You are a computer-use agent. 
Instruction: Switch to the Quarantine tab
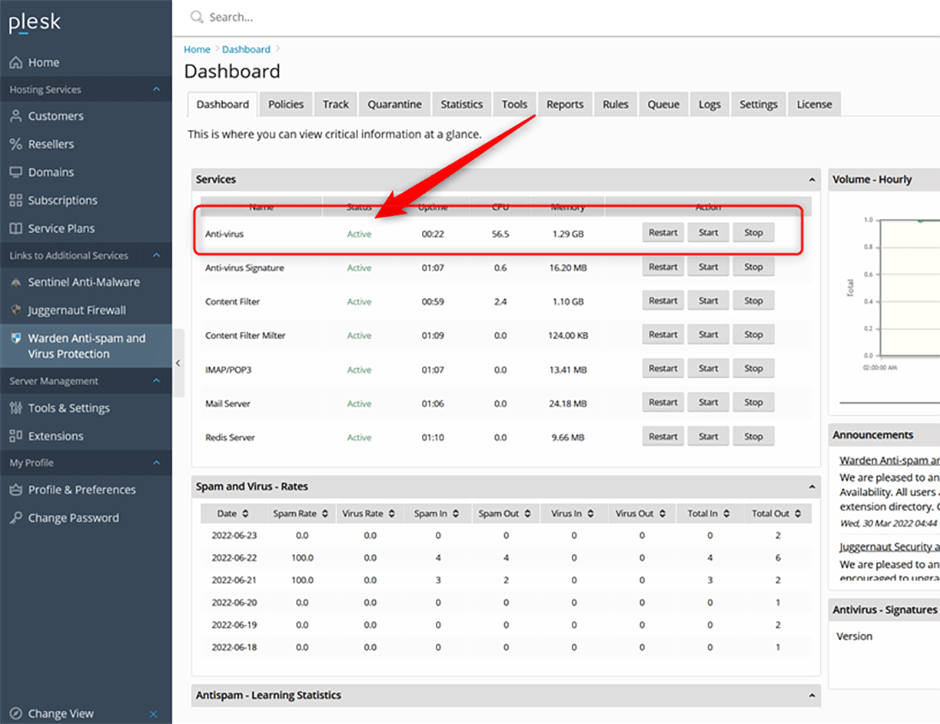pyautogui.click(x=394, y=104)
